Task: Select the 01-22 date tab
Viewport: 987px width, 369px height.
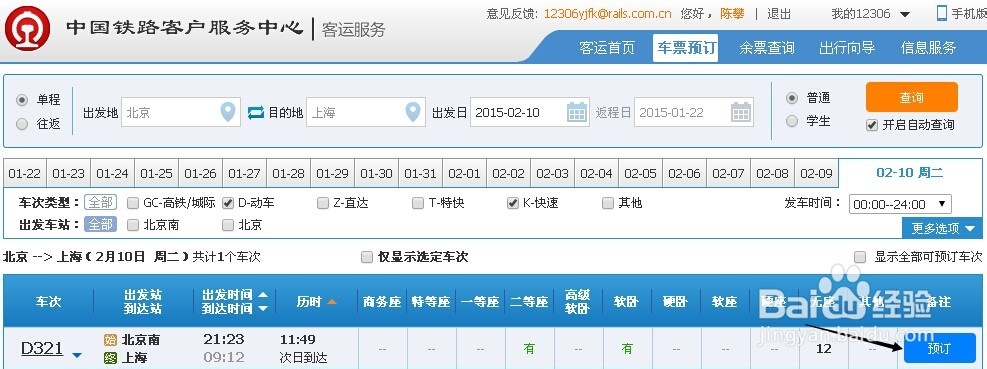Action: tap(25, 173)
